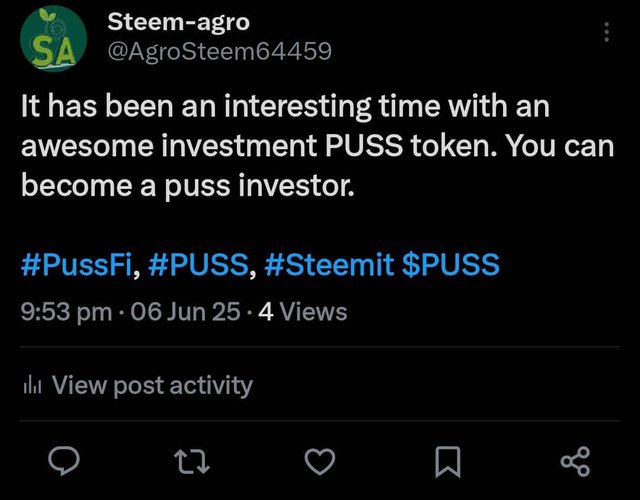Click the reply speech bubble icon
Image resolution: width=640 pixels, height=500 pixels.
pos(64,461)
